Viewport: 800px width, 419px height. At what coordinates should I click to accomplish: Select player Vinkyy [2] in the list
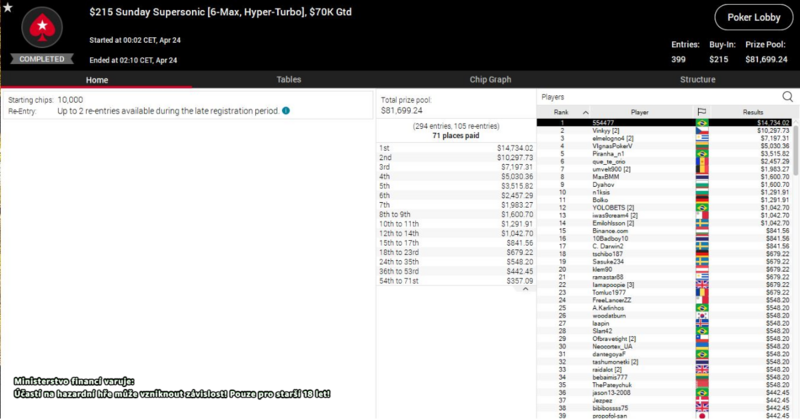605,131
